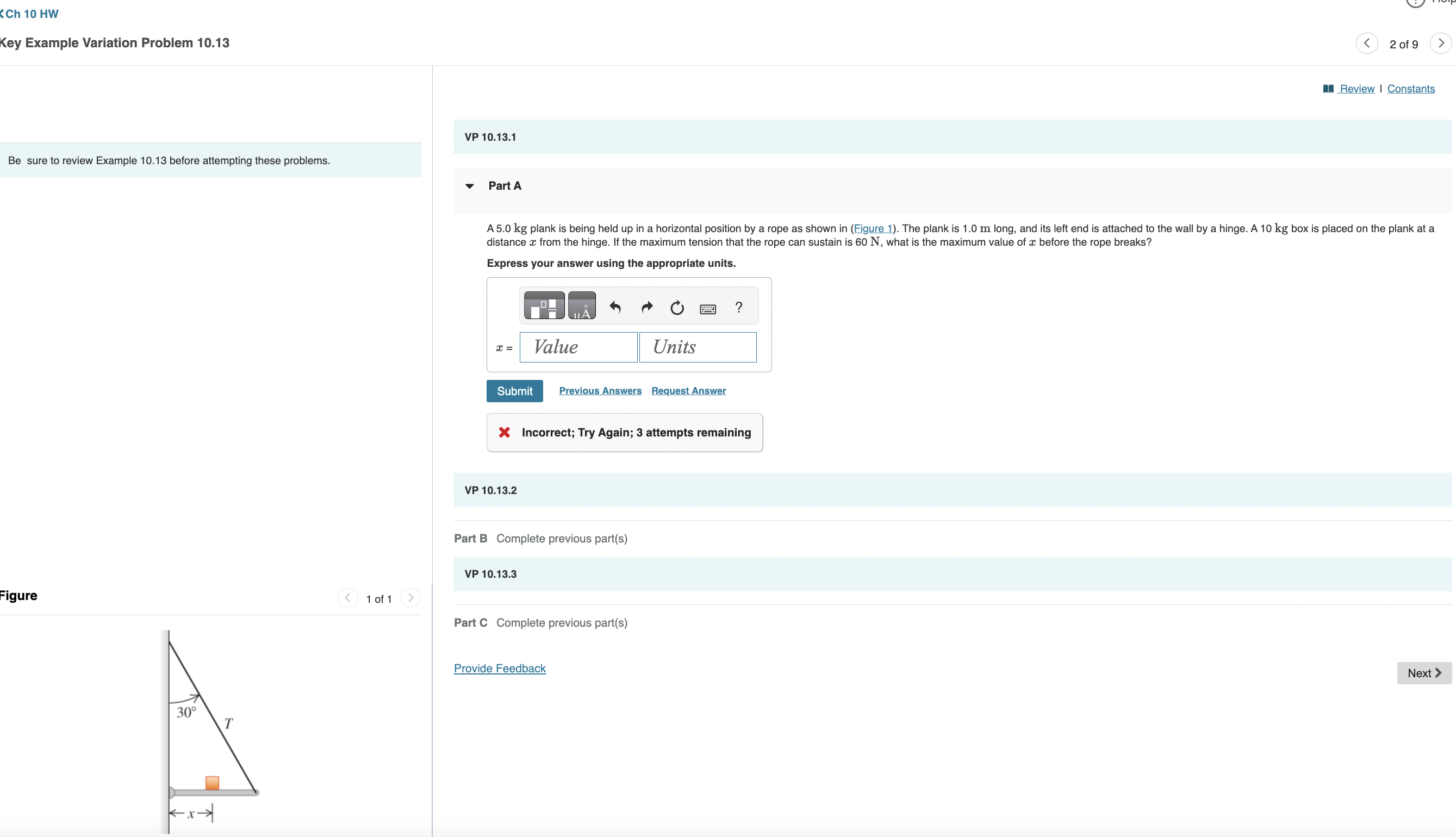
Task: Reset the answer with circular arrow
Action: tap(677, 308)
